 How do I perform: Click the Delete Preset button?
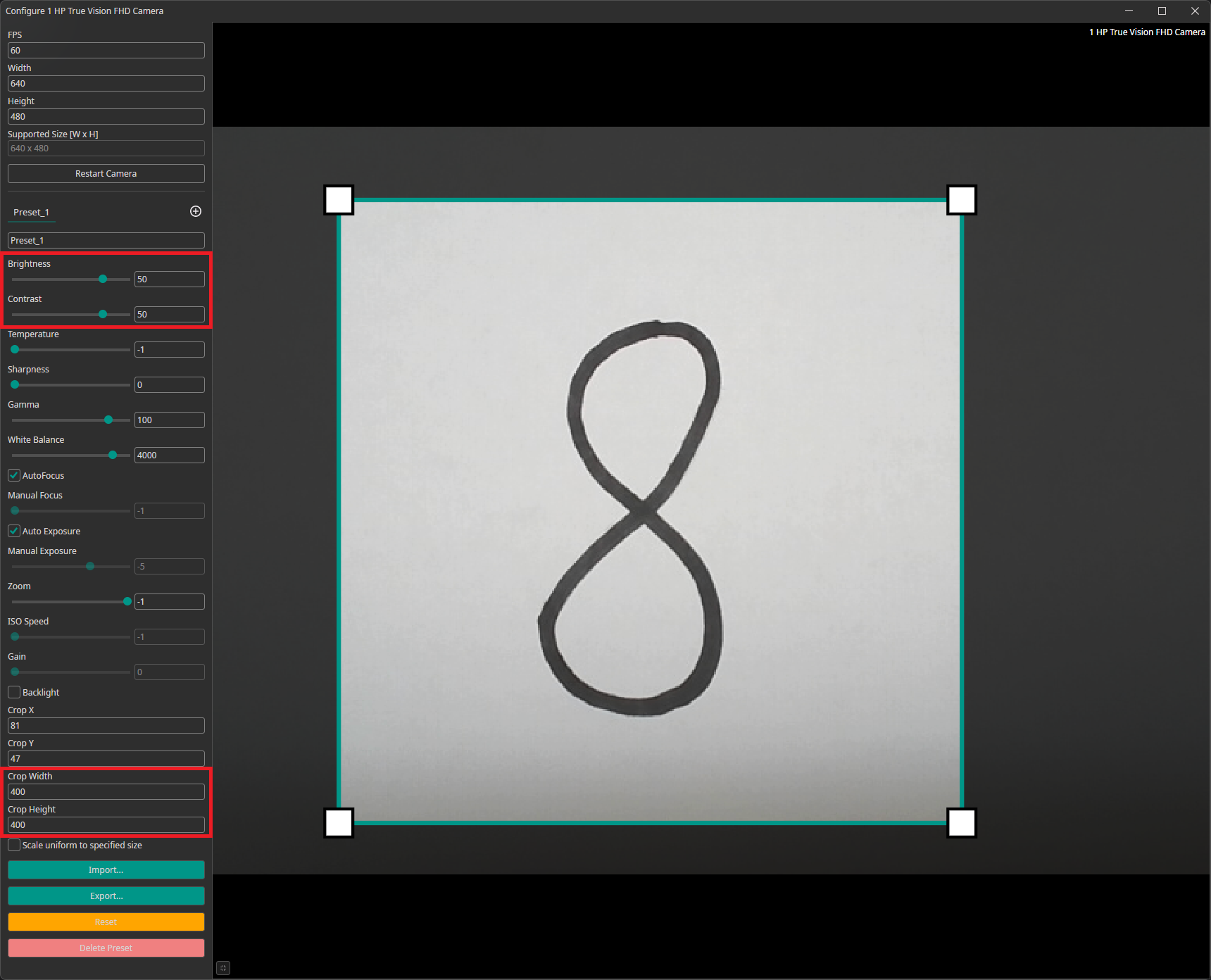106,948
